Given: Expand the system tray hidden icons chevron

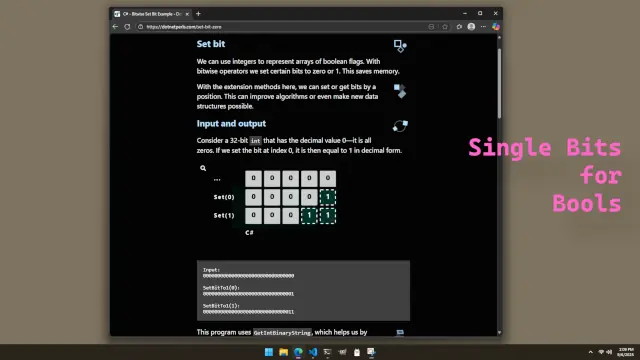Looking at the screenshot, I should (590, 352).
